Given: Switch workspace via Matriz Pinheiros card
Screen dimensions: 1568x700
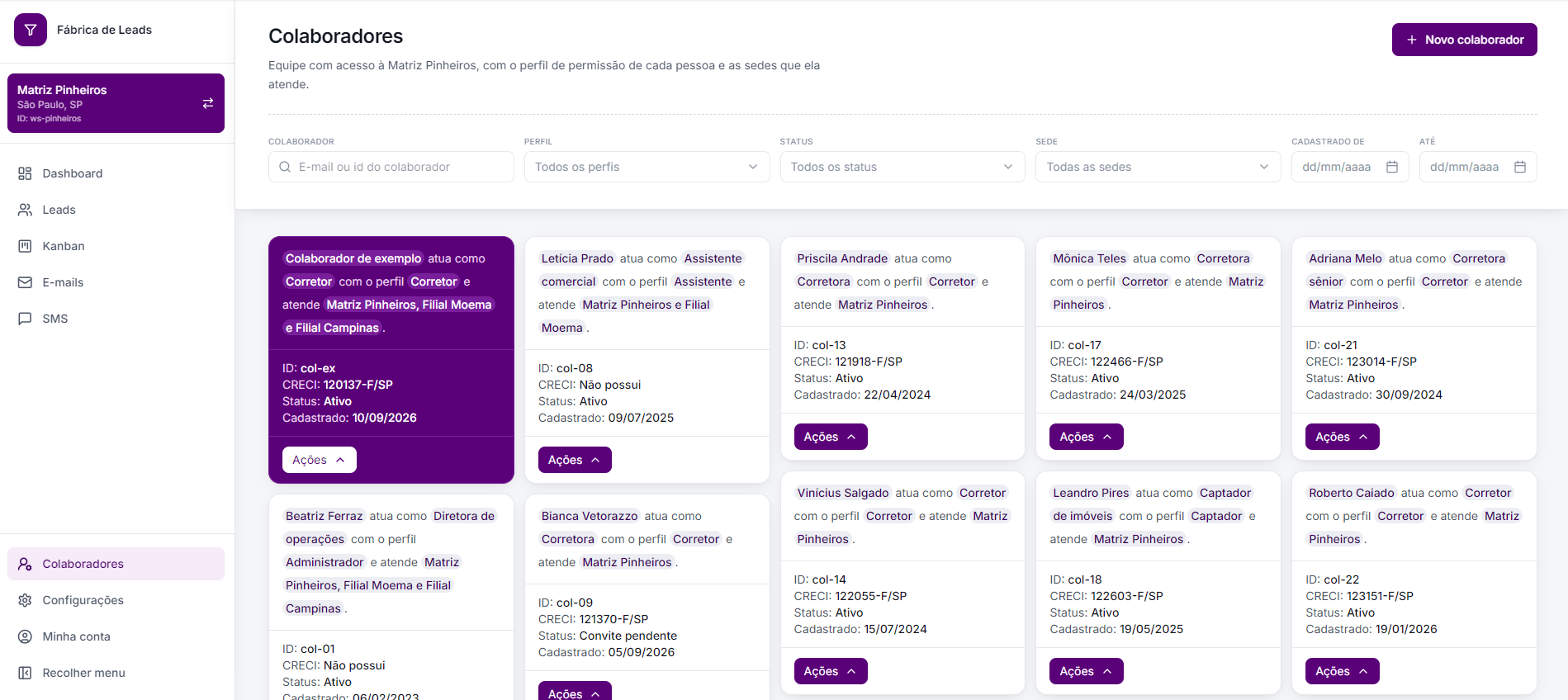Looking at the screenshot, I should [116, 103].
